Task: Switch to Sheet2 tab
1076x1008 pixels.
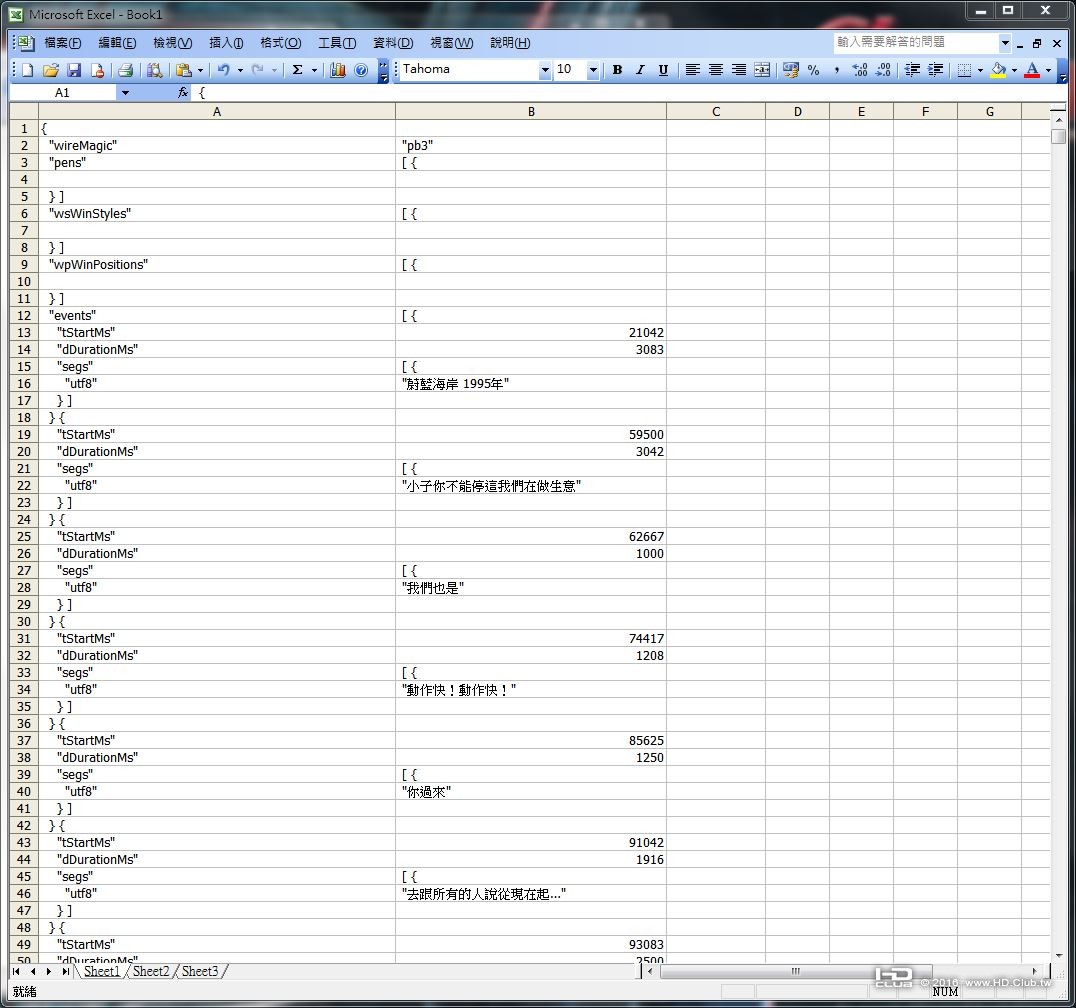Action: point(151,971)
